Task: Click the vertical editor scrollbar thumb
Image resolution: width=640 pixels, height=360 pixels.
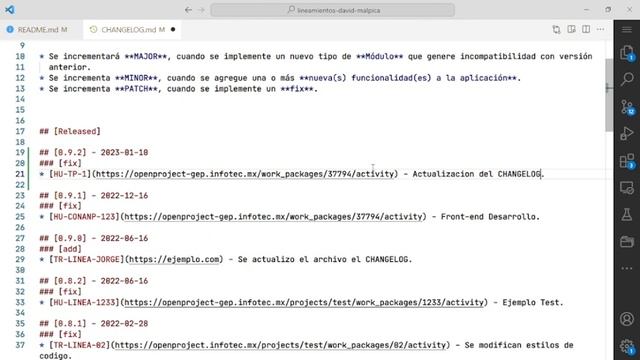Action: point(609,95)
